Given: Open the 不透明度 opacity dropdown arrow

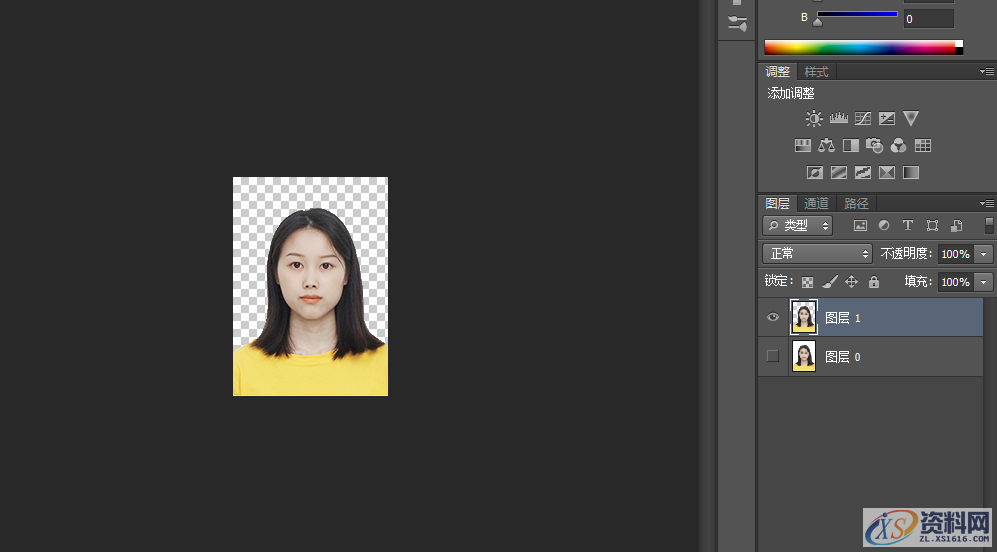Looking at the screenshot, I should (x=983, y=254).
